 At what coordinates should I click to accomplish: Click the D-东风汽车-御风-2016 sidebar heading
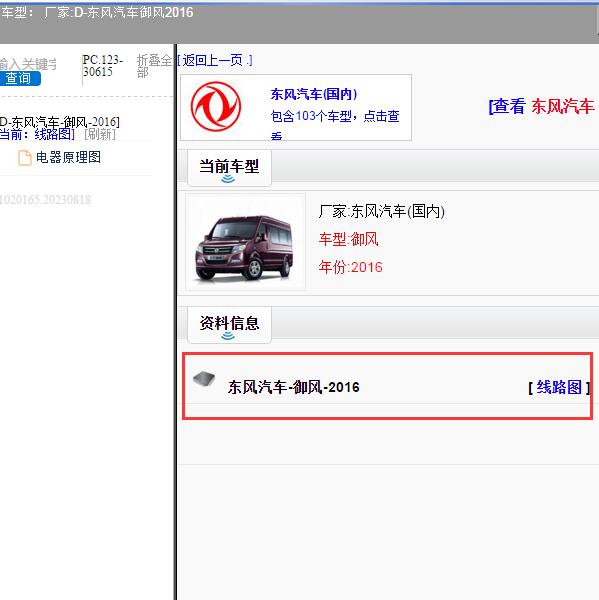click(x=60, y=122)
